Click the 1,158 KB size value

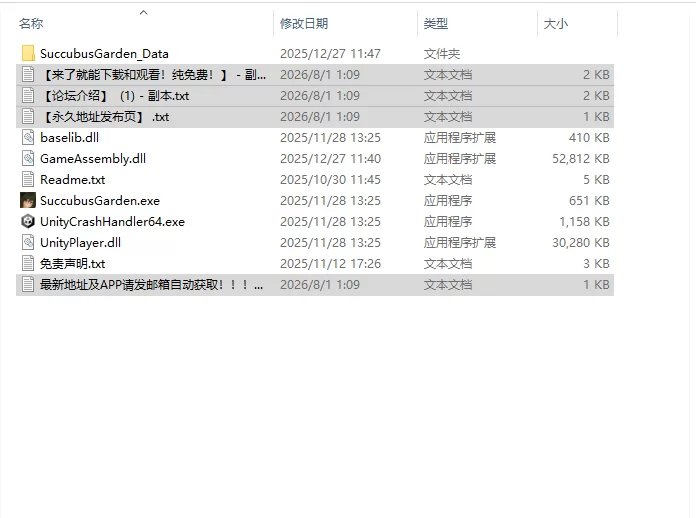click(x=584, y=221)
